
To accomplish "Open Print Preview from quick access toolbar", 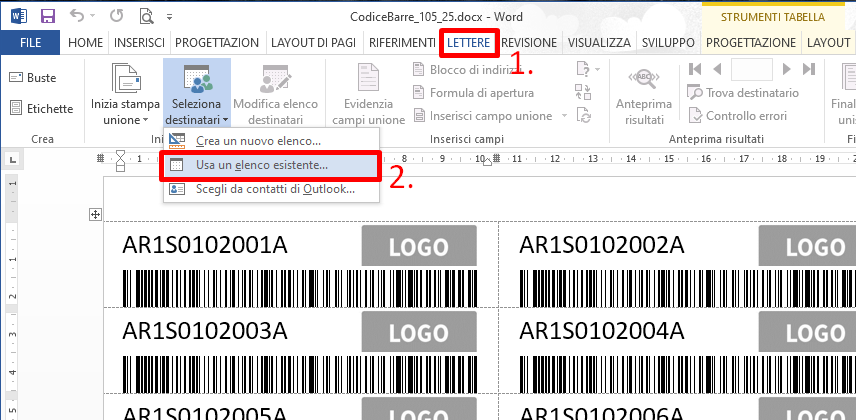I will [x=146, y=17].
